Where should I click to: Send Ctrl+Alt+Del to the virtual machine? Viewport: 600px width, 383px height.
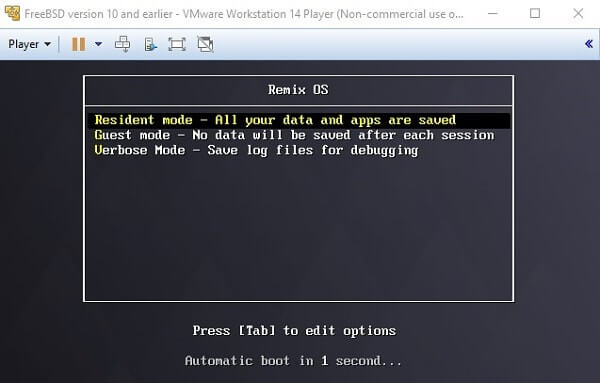click(122, 44)
